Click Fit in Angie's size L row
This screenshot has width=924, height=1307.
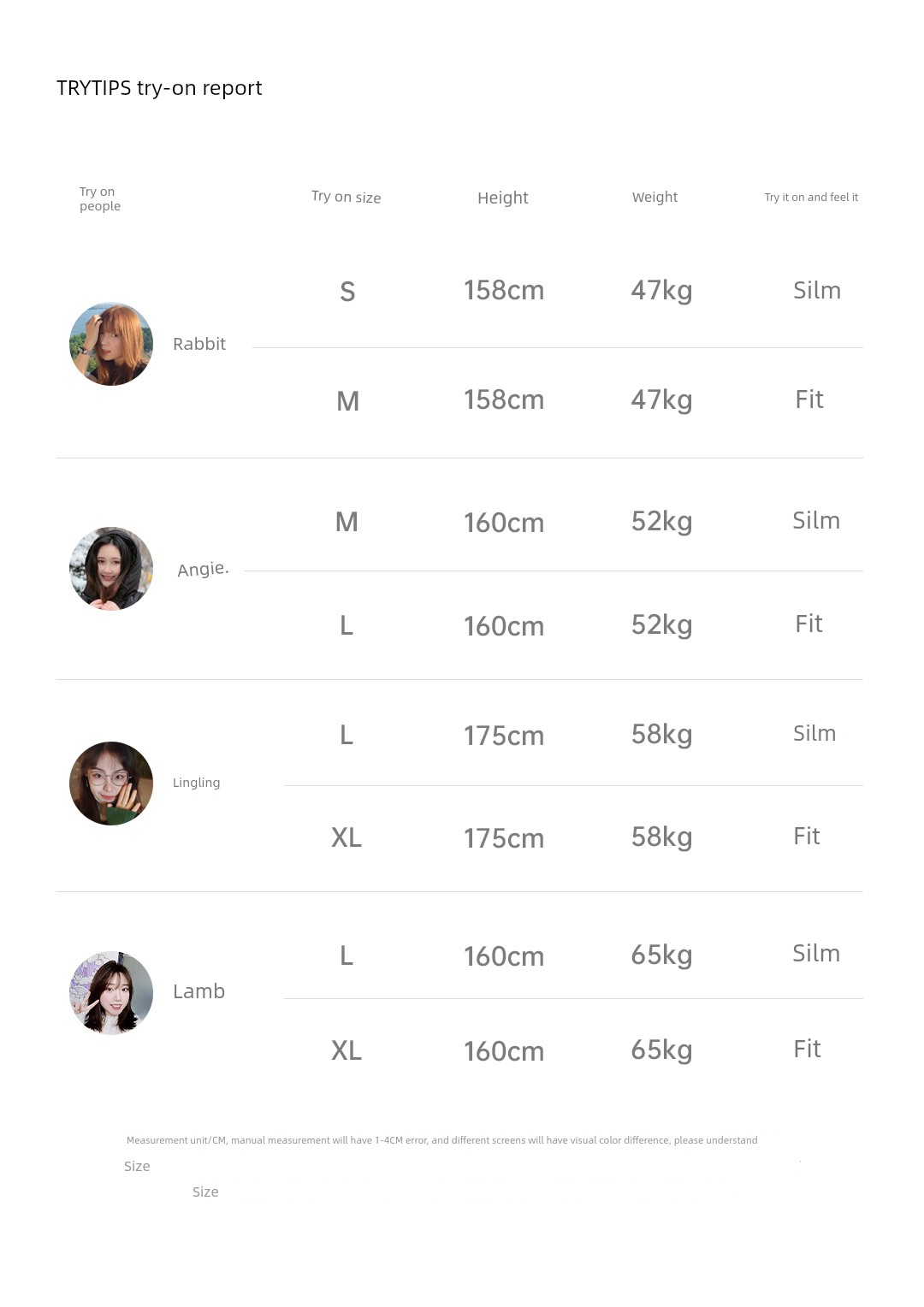[808, 624]
